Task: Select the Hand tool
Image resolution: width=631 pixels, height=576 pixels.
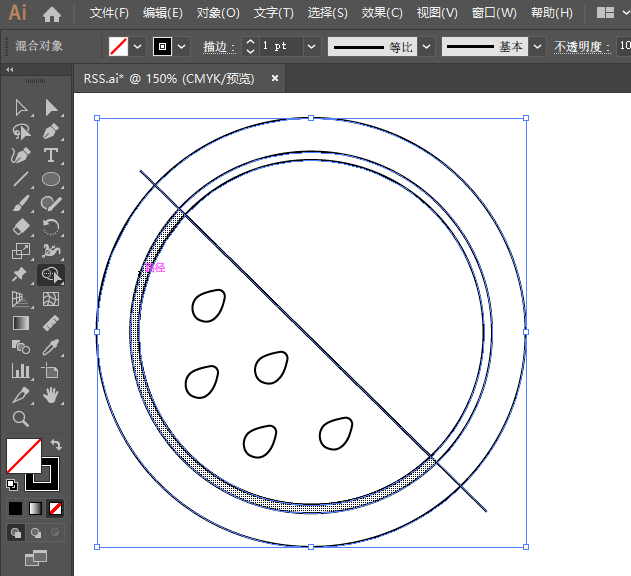Action: pos(51,395)
